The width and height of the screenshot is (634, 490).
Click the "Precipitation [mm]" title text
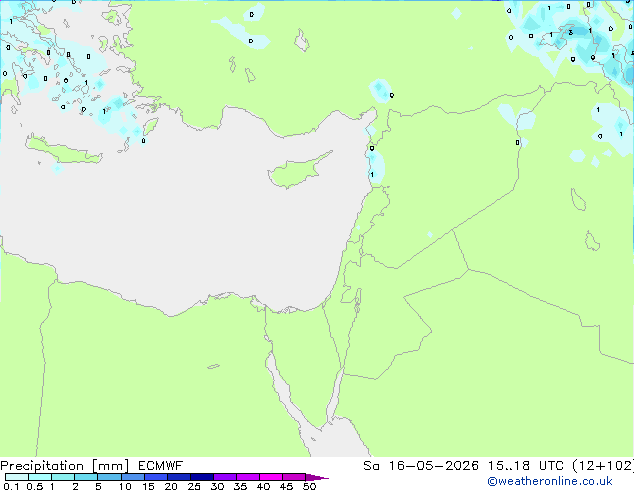(x=65, y=466)
